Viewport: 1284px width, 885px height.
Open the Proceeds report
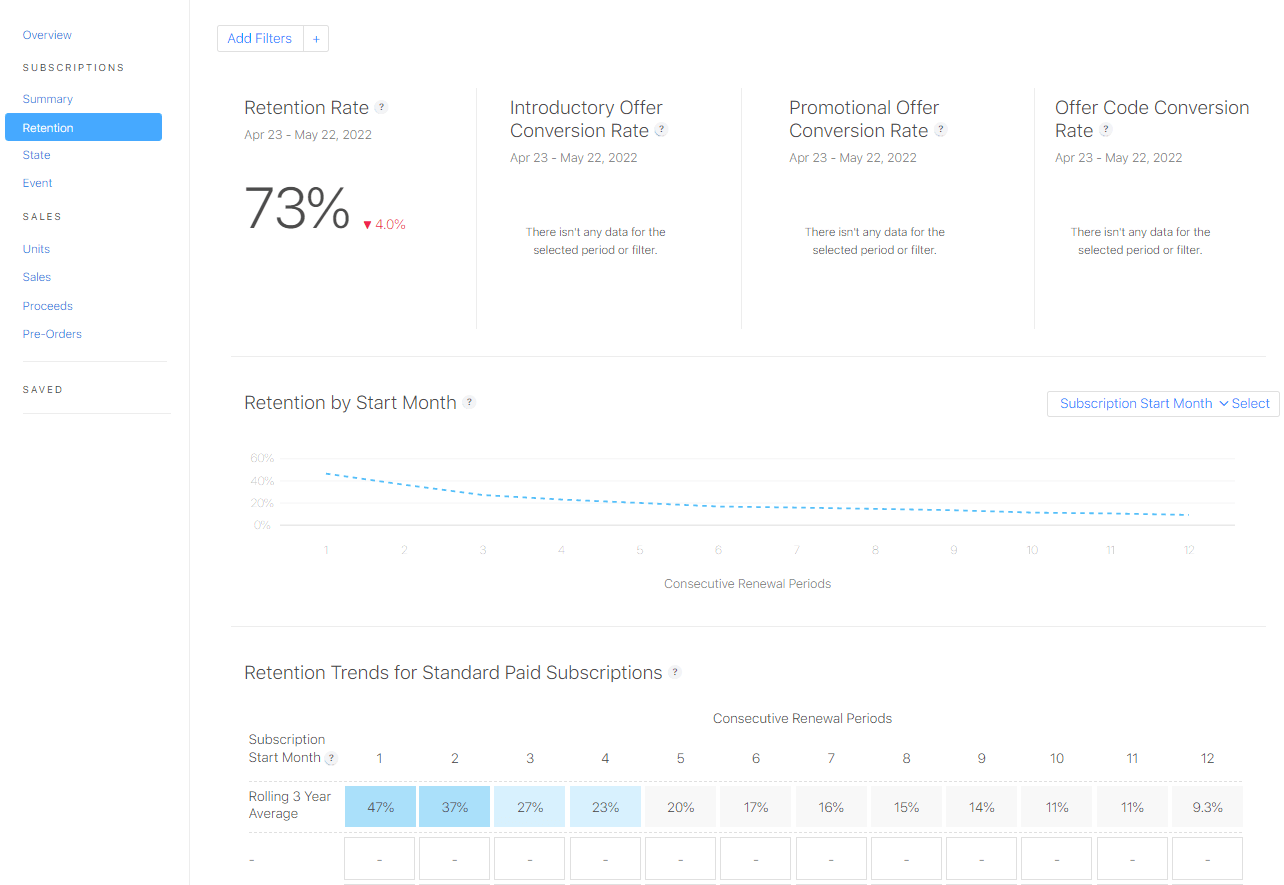(48, 305)
